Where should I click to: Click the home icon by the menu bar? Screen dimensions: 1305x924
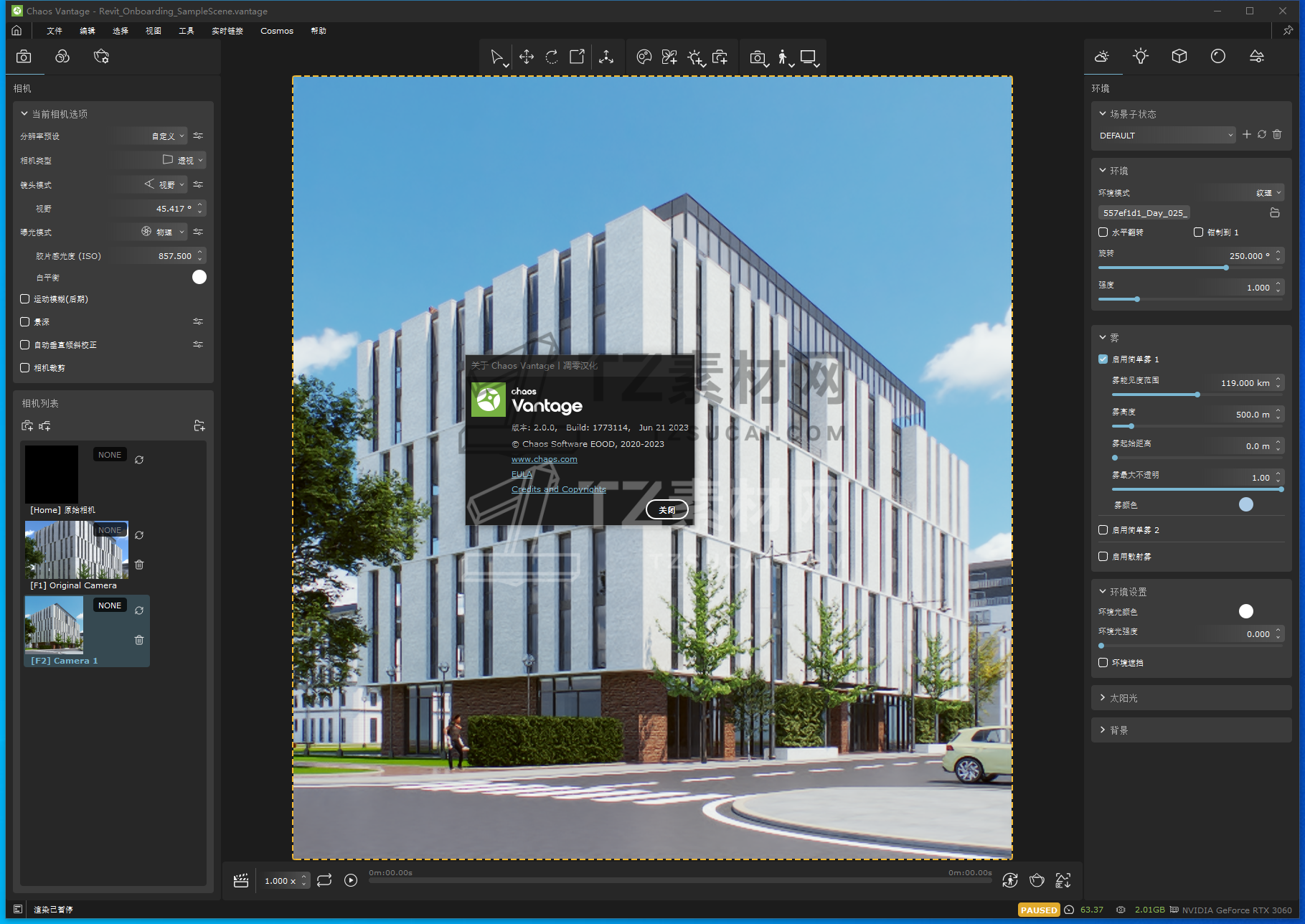point(17,31)
